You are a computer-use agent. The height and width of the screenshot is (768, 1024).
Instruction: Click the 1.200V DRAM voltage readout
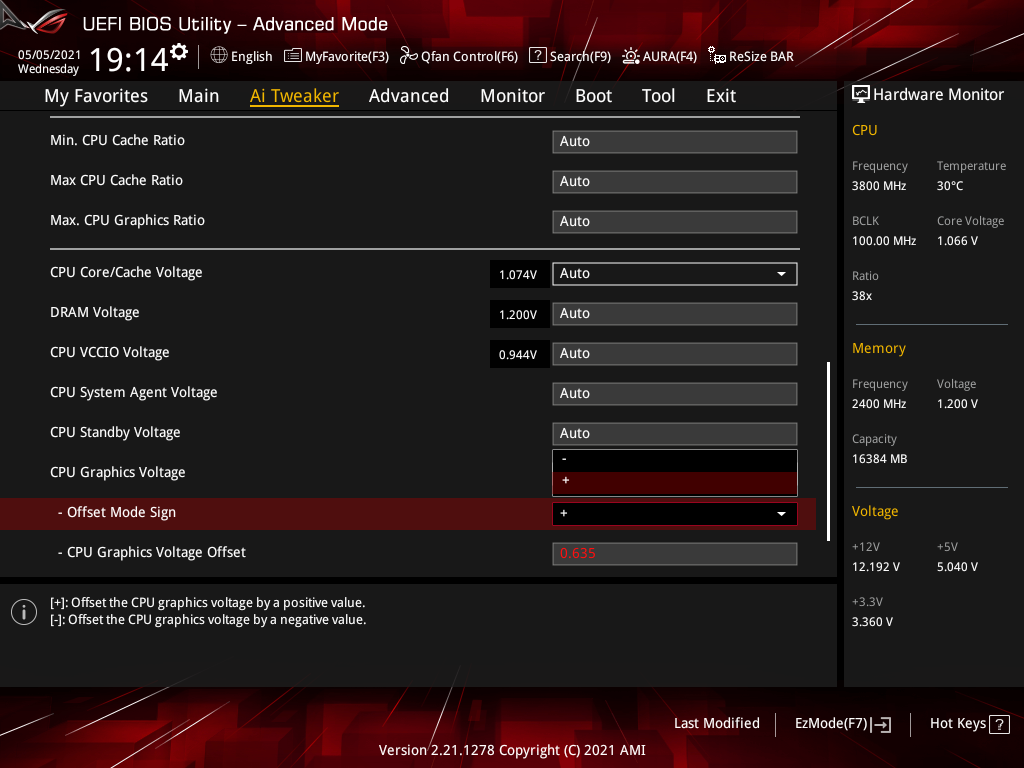(x=518, y=315)
